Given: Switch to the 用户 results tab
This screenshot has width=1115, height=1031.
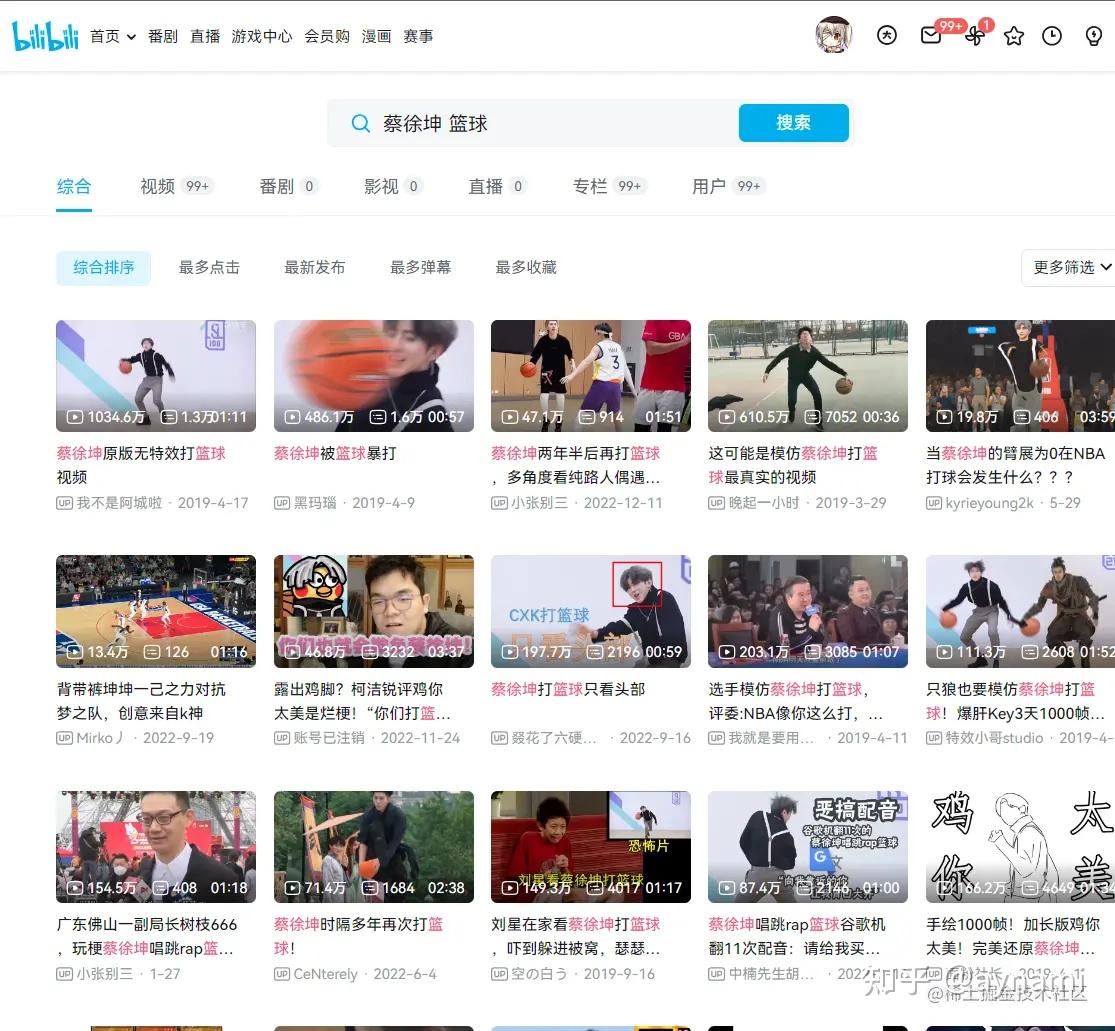Looking at the screenshot, I should click(728, 186).
